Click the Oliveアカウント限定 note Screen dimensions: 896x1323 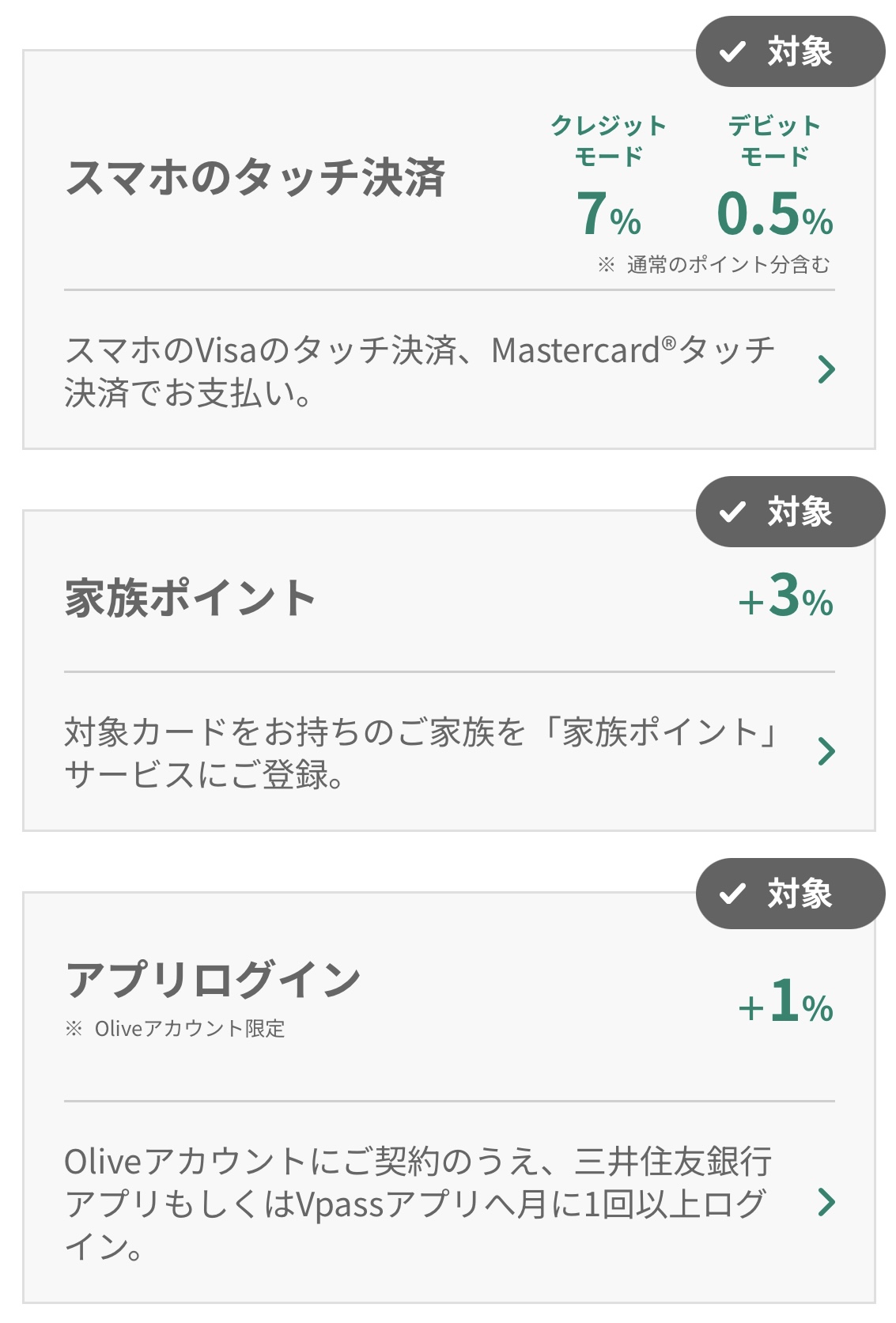coord(175,1029)
